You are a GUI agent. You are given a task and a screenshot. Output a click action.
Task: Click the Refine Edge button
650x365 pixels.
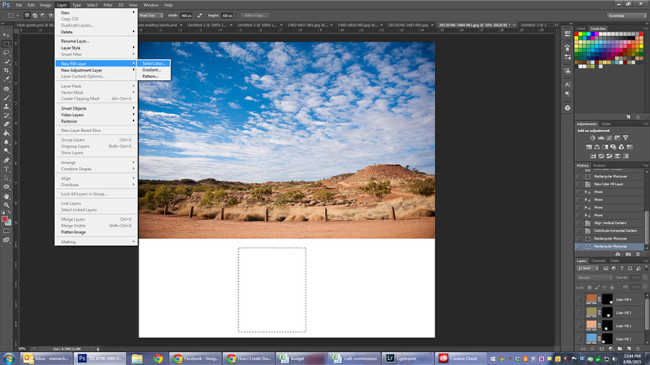click(x=255, y=15)
